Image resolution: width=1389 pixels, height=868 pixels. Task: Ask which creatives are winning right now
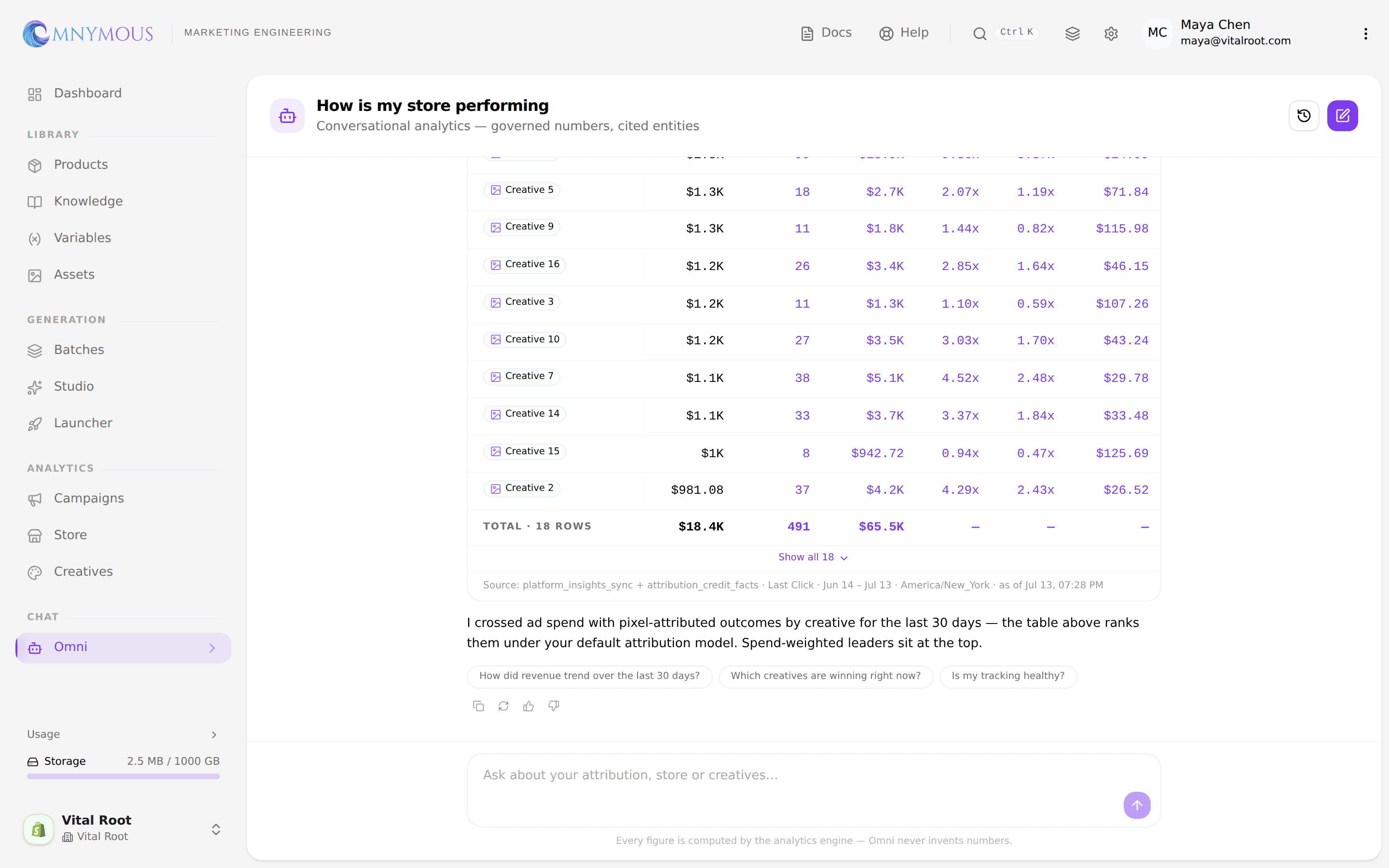[825, 676]
